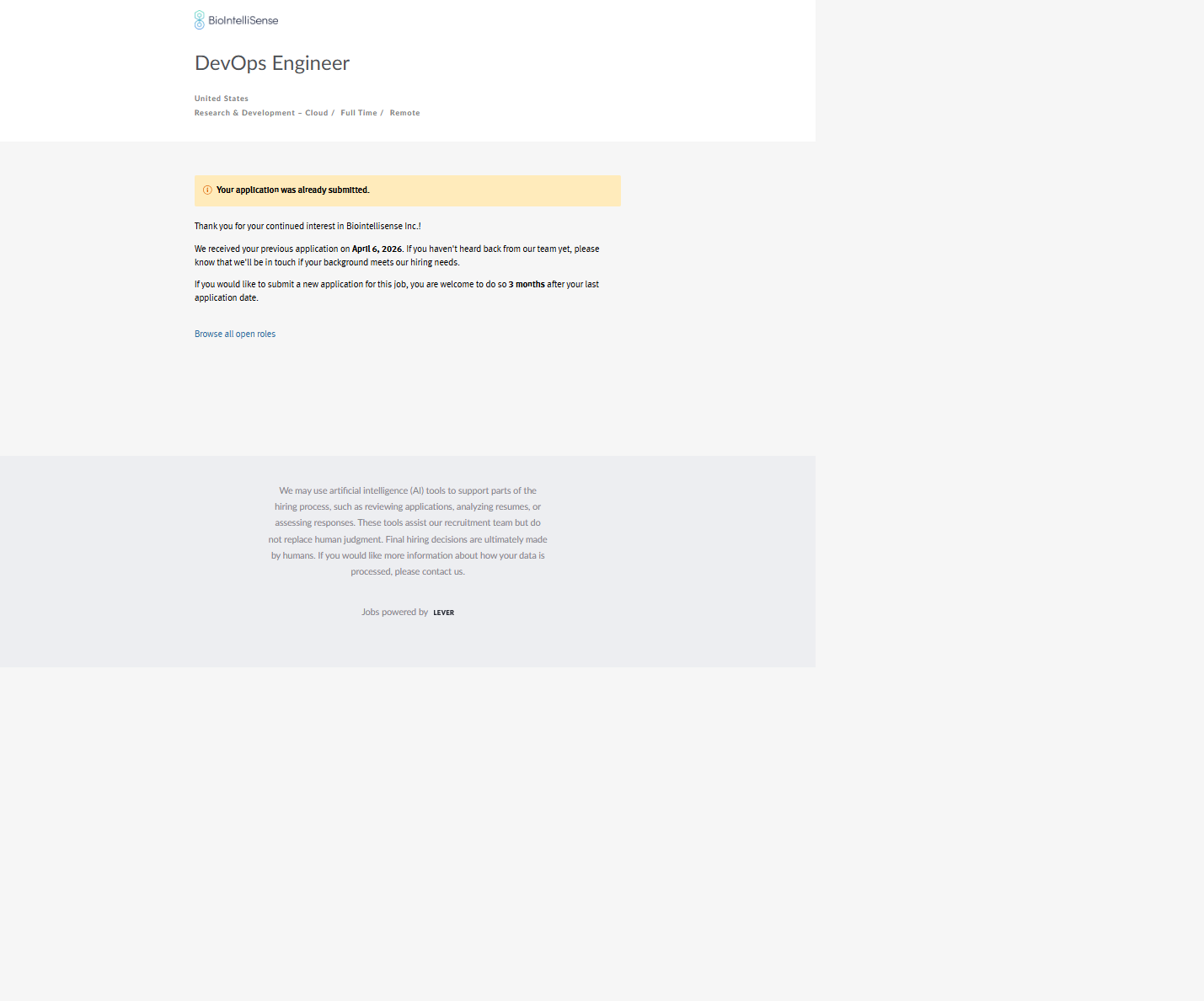The width and height of the screenshot is (1204, 1001).
Task: Click the Research & Development – Cloud label
Action: tap(261, 113)
